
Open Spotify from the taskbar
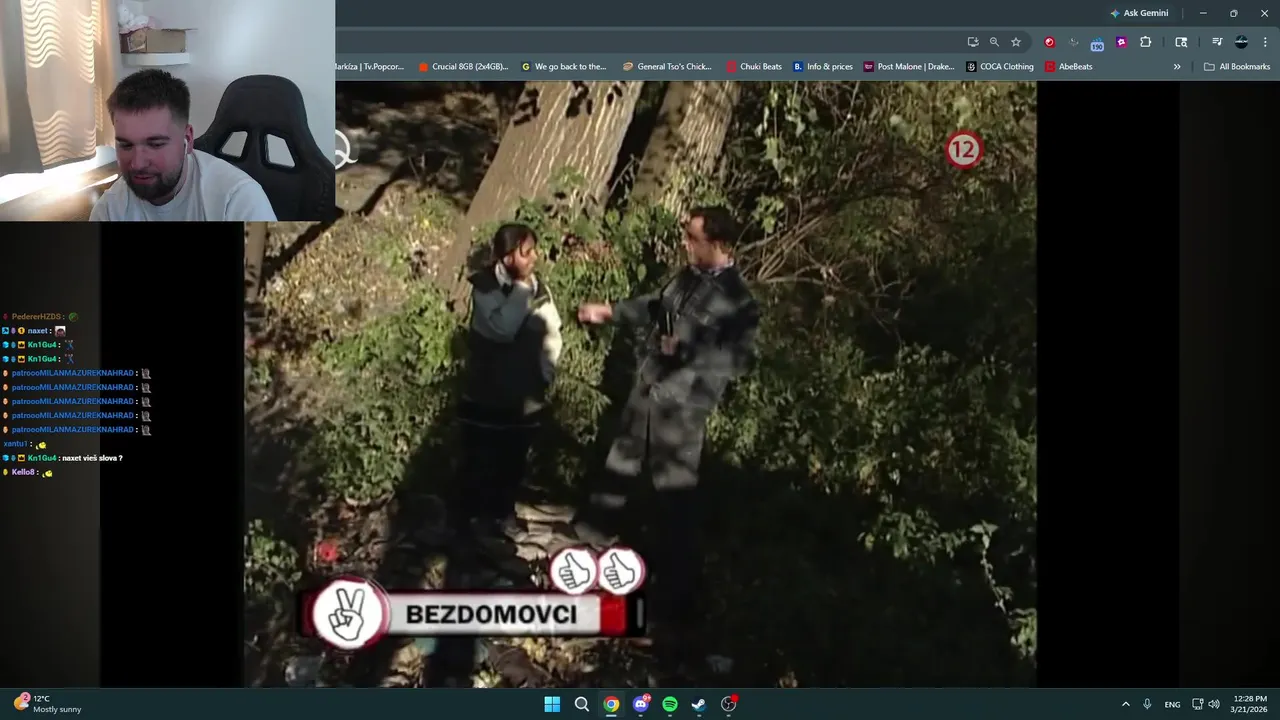670,704
